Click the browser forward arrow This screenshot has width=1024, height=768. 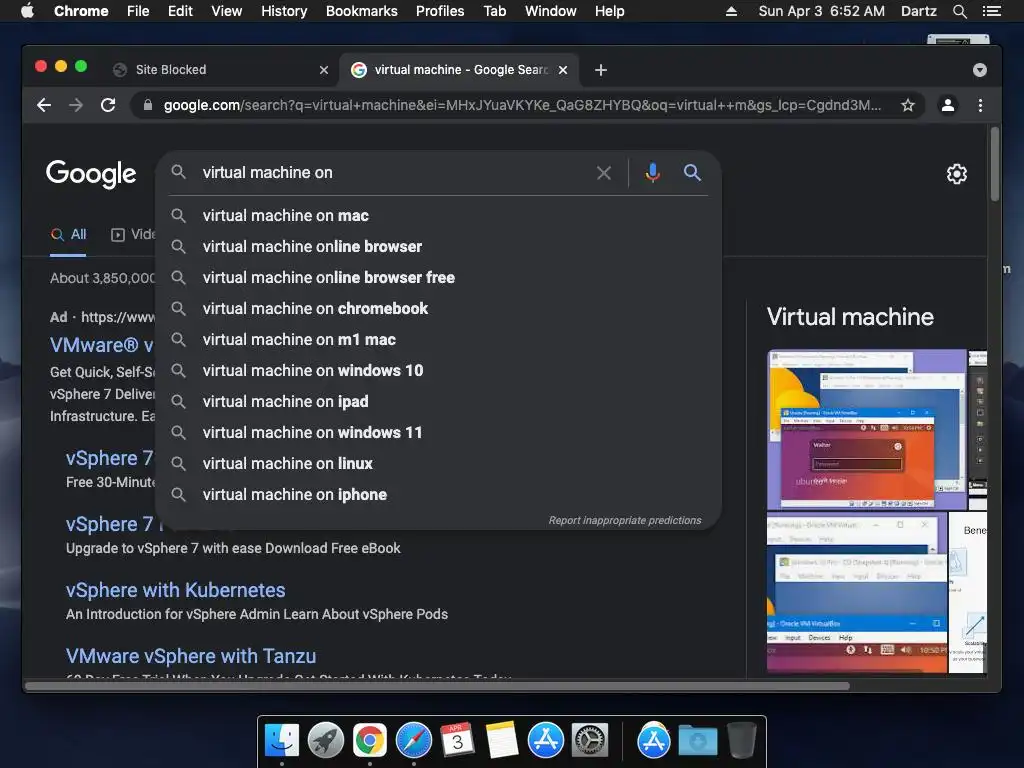pyautogui.click(x=76, y=105)
